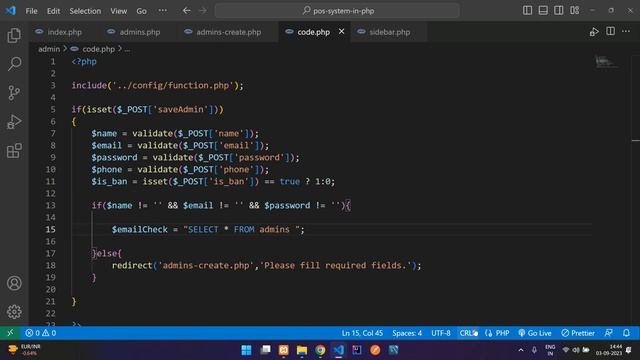The width and height of the screenshot is (640, 360).
Task: Open the View menu
Action: 118,11
